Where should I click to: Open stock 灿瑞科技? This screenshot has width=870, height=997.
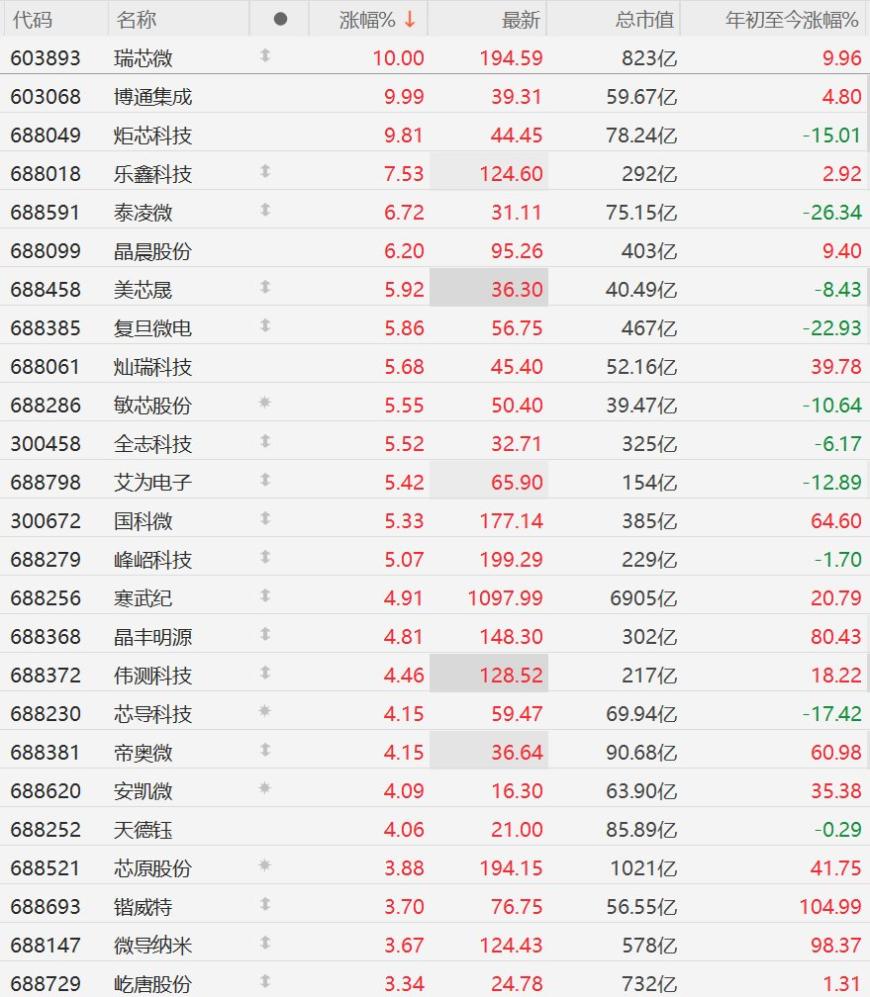tap(153, 367)
